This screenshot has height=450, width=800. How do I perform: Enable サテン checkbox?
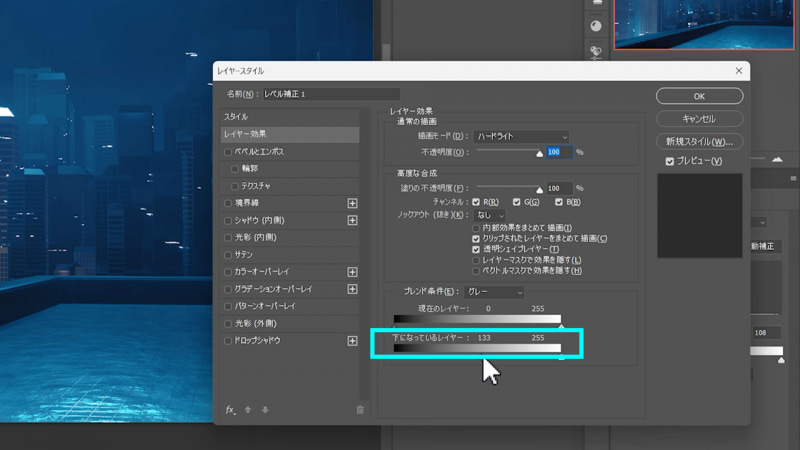click(228, 255)
